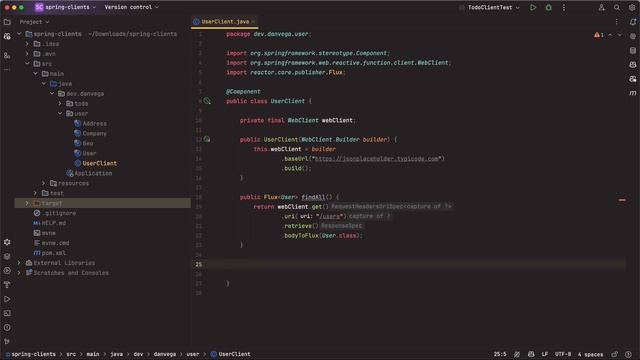Select the Company class in tree
This screenshot has width=640, height=360.
[x=94, y=133]
